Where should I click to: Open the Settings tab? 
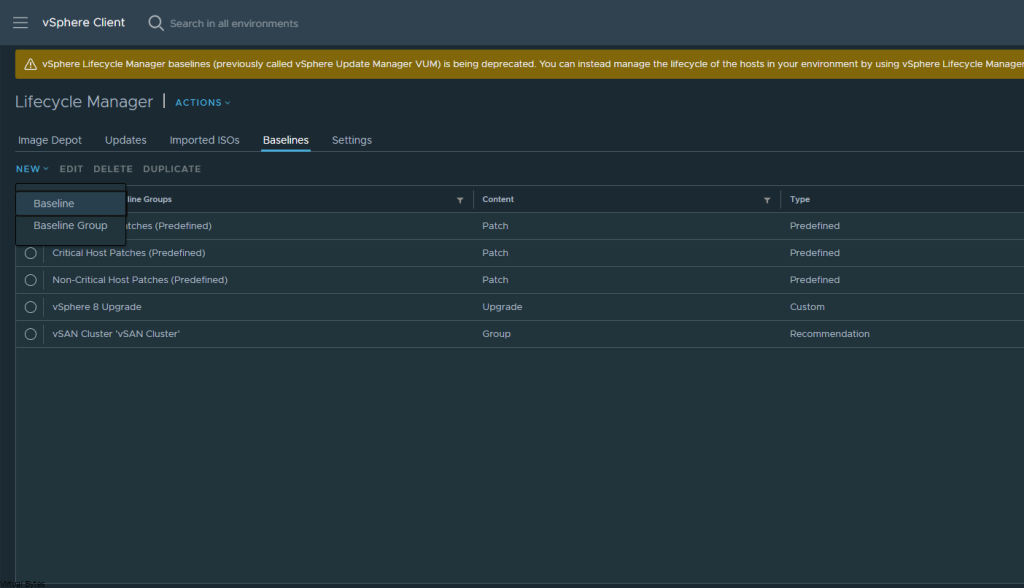pos(351,140)
